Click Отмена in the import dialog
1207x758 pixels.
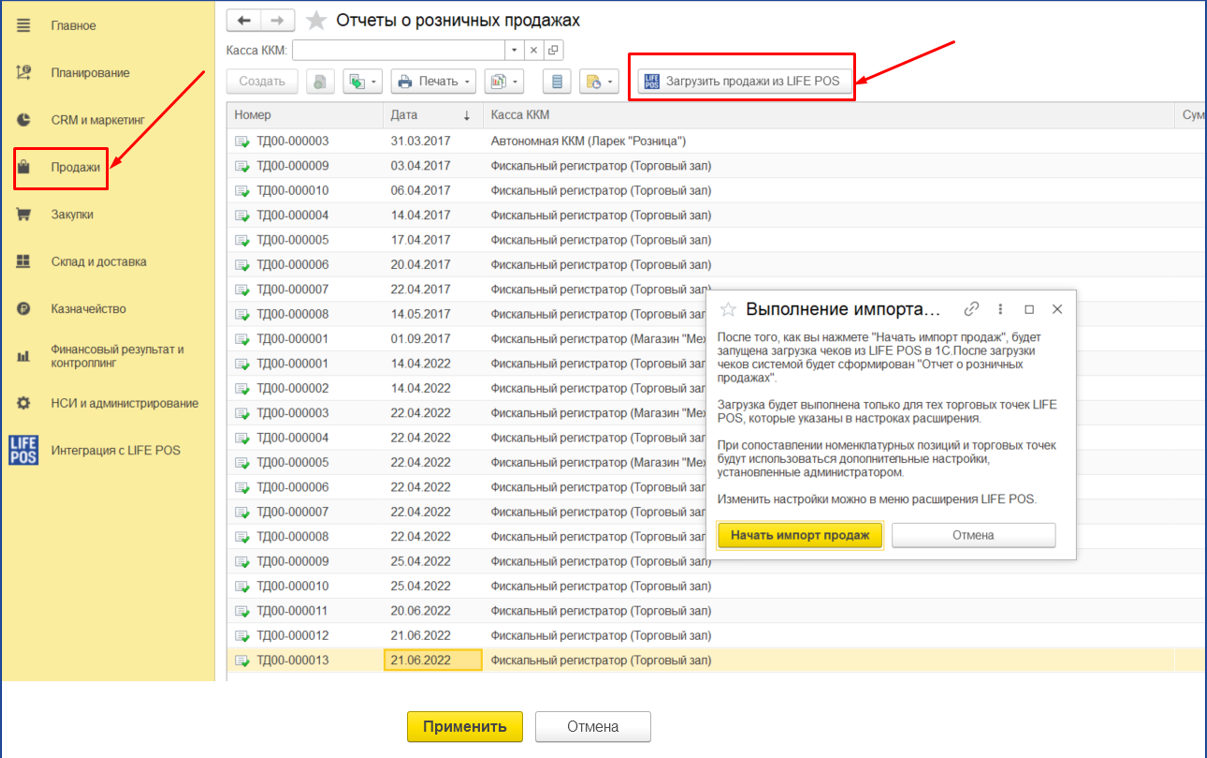973,535
